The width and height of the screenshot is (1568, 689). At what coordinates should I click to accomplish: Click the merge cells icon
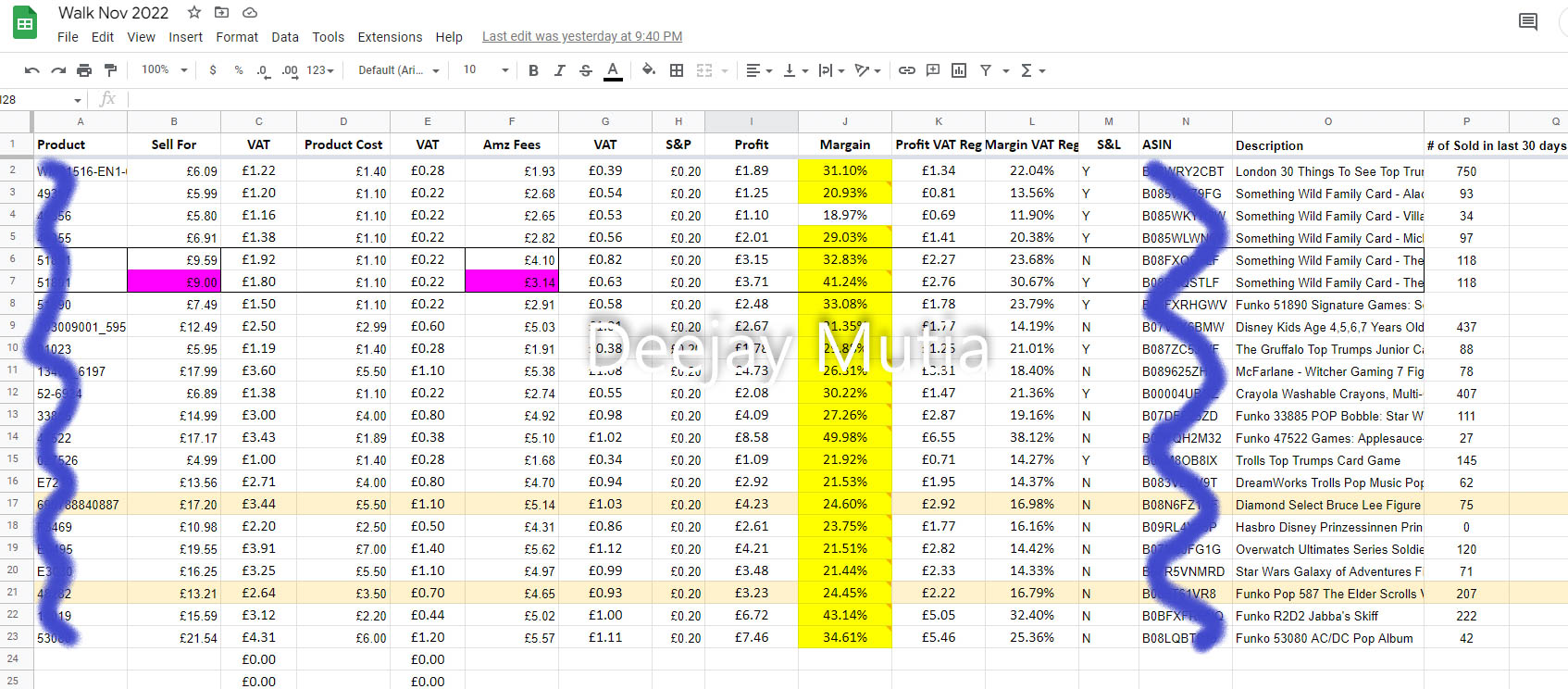tap(704, 70)
